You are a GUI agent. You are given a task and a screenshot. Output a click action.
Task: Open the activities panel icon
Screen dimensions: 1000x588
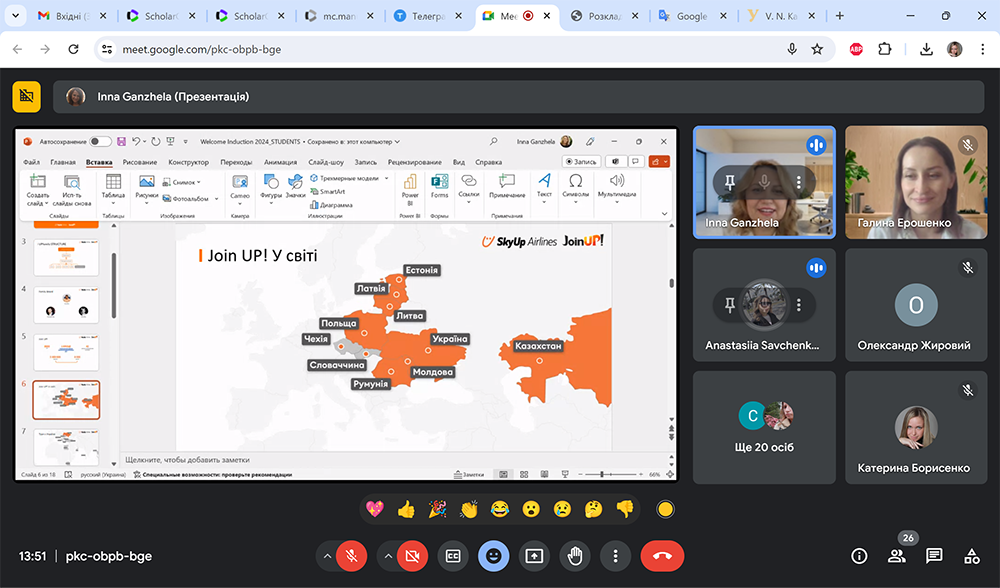971,556
